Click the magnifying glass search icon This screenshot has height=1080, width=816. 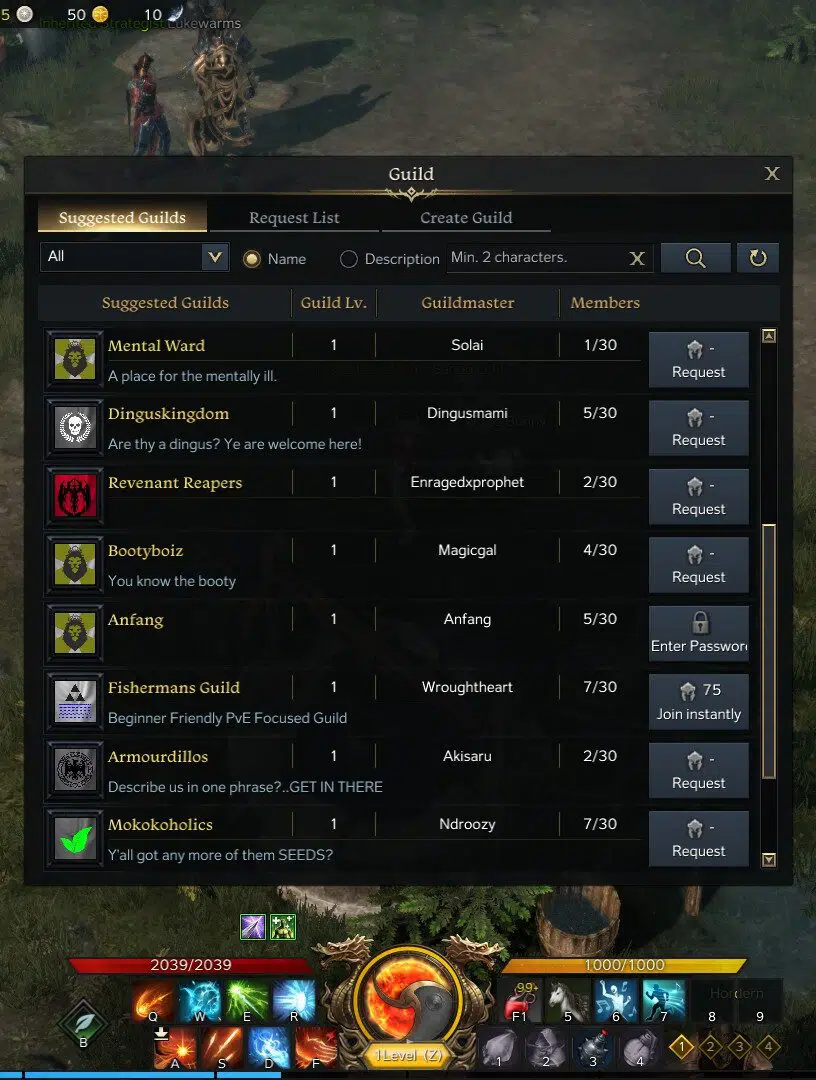click(695, 258)
